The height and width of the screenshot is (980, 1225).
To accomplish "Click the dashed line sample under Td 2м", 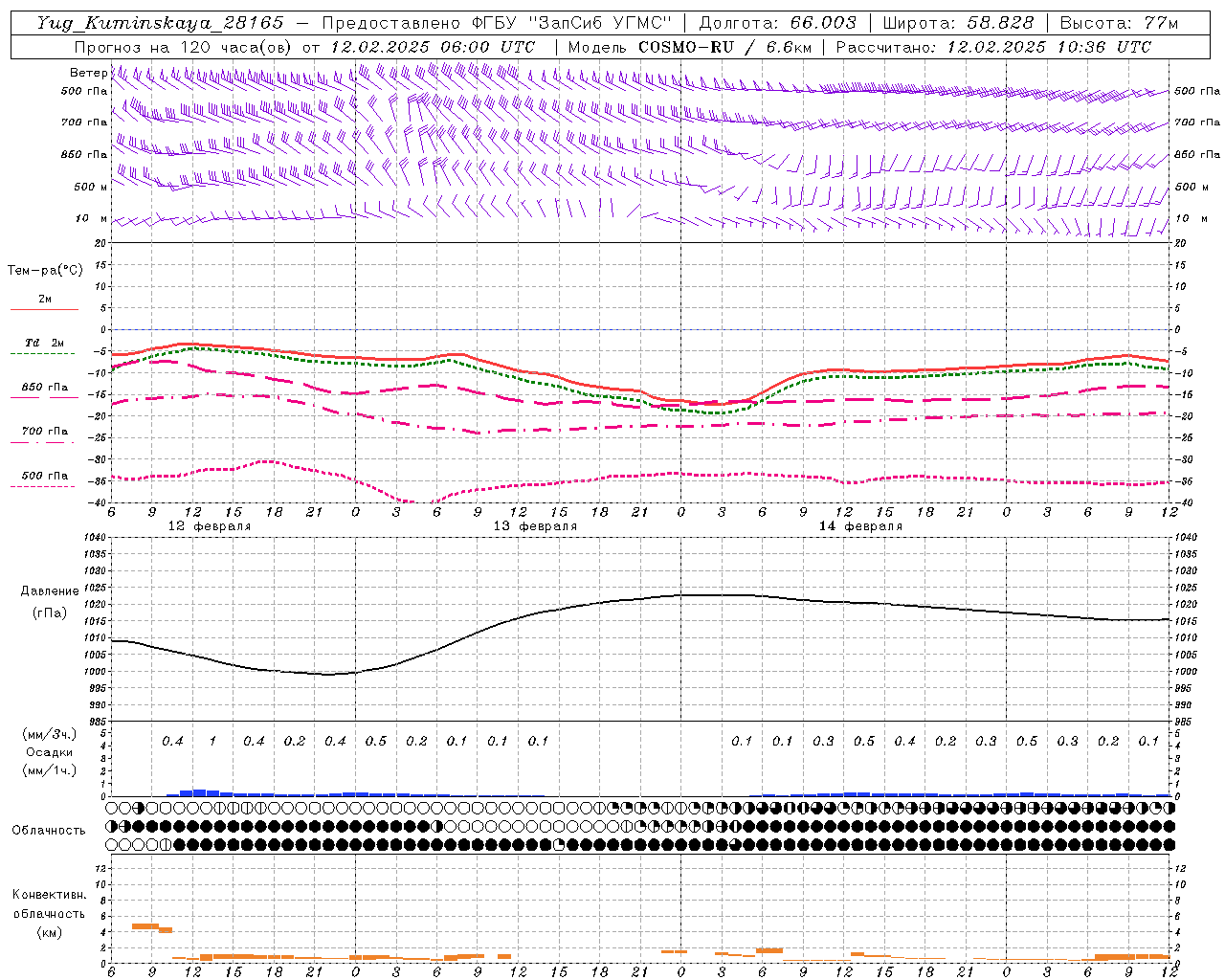I will (44, 354).
